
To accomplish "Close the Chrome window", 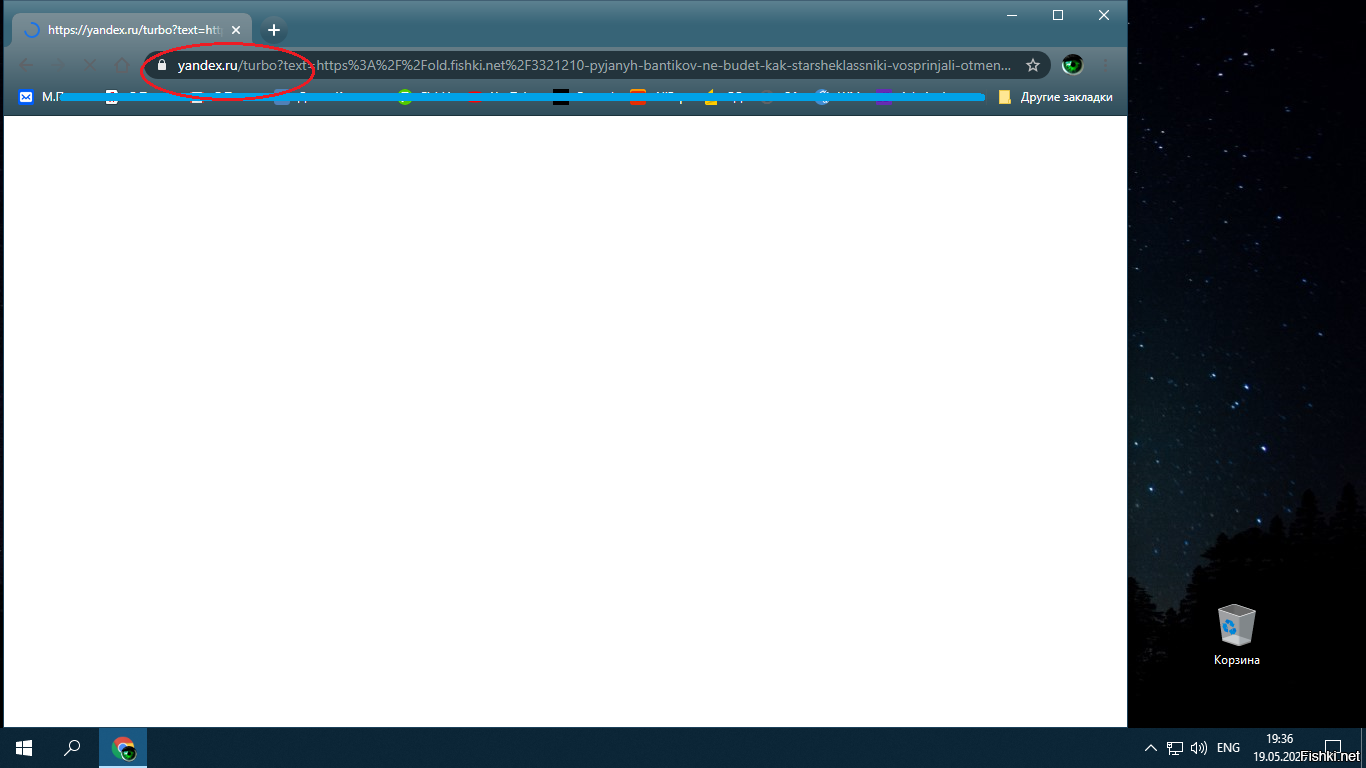I will click(x=1104, y=15).
